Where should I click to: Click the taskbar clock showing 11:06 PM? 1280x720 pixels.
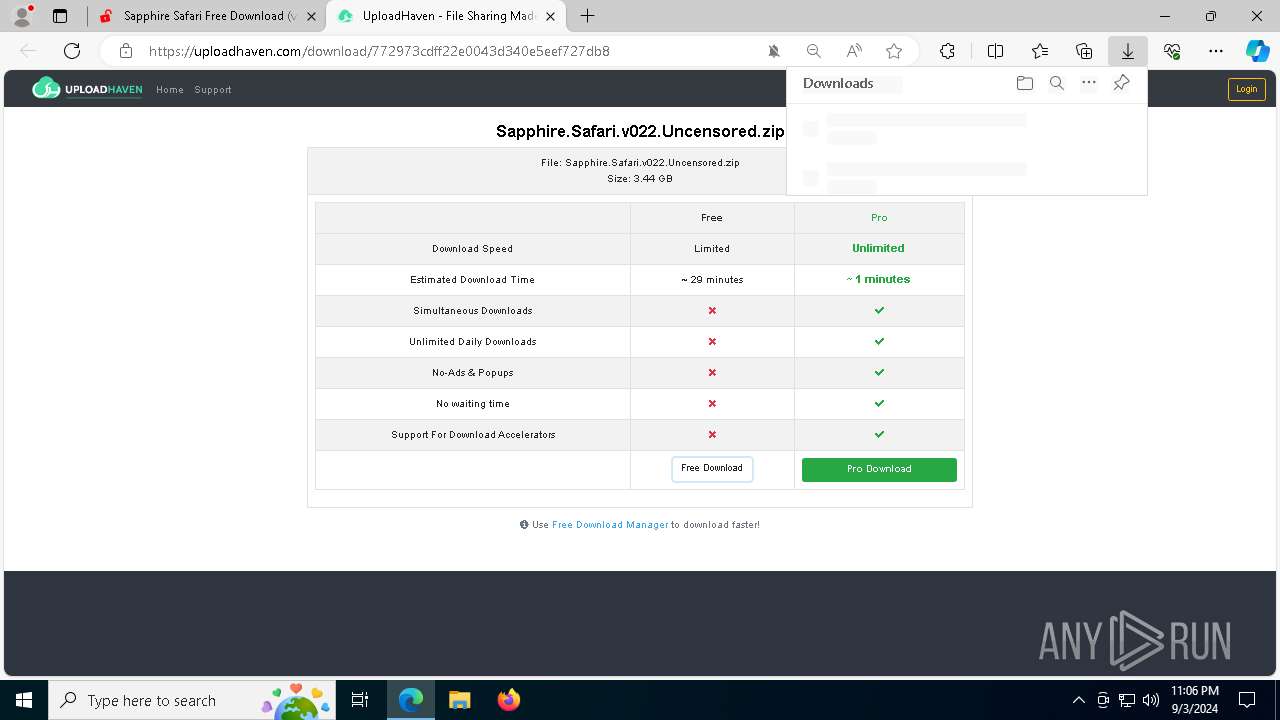pos(1195,700)
